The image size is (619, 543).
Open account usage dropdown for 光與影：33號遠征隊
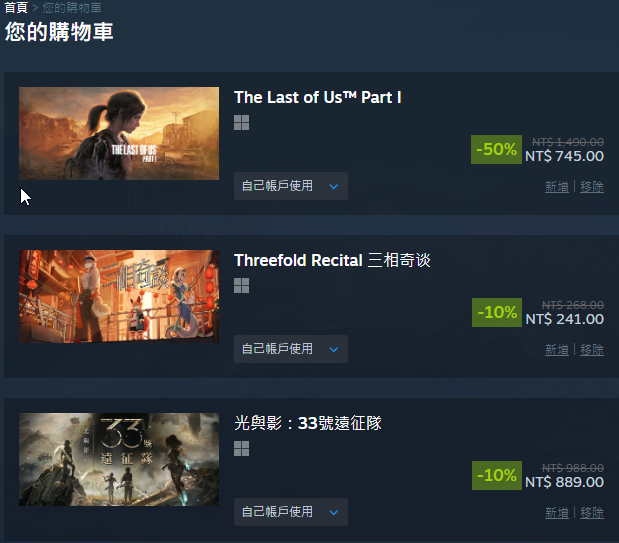tap(291, 512)
